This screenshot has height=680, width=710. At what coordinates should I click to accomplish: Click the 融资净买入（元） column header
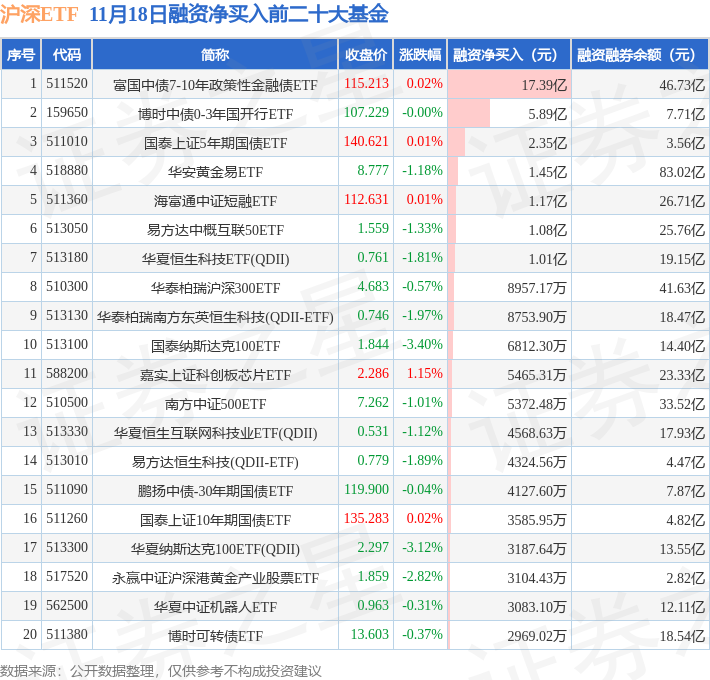pos(509,55)
